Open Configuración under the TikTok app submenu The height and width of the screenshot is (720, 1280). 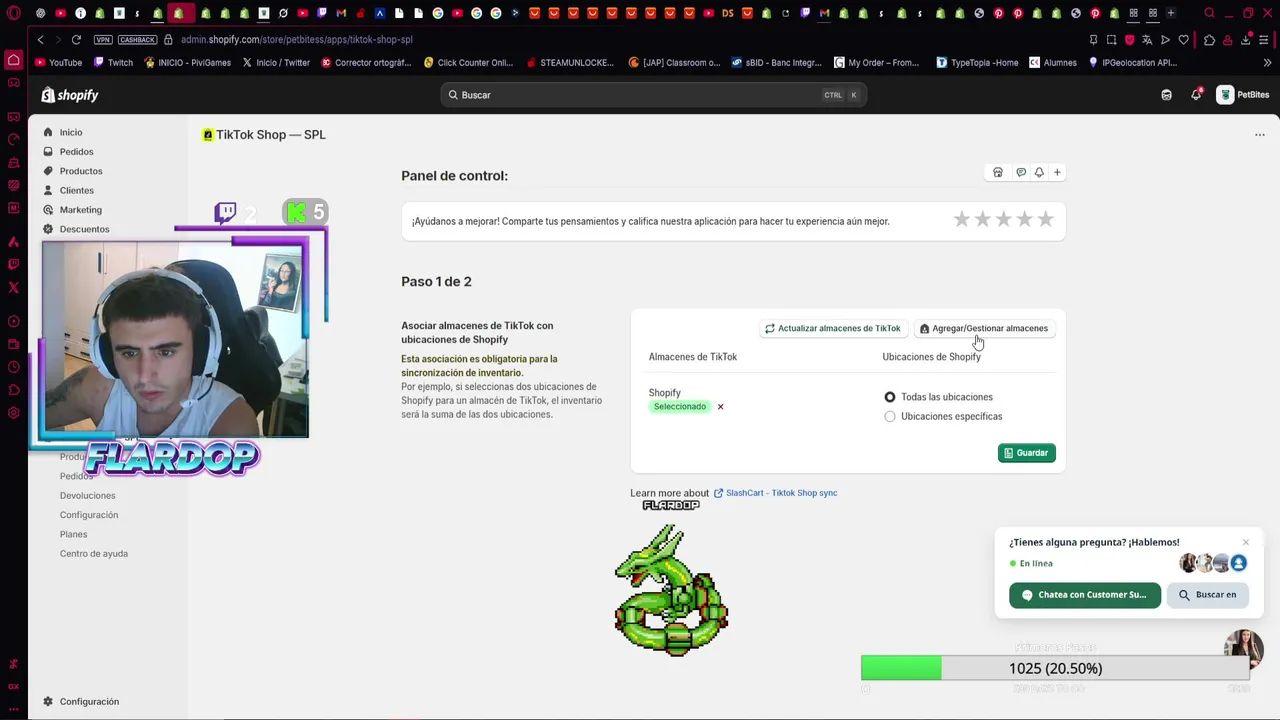click(88, 515)
